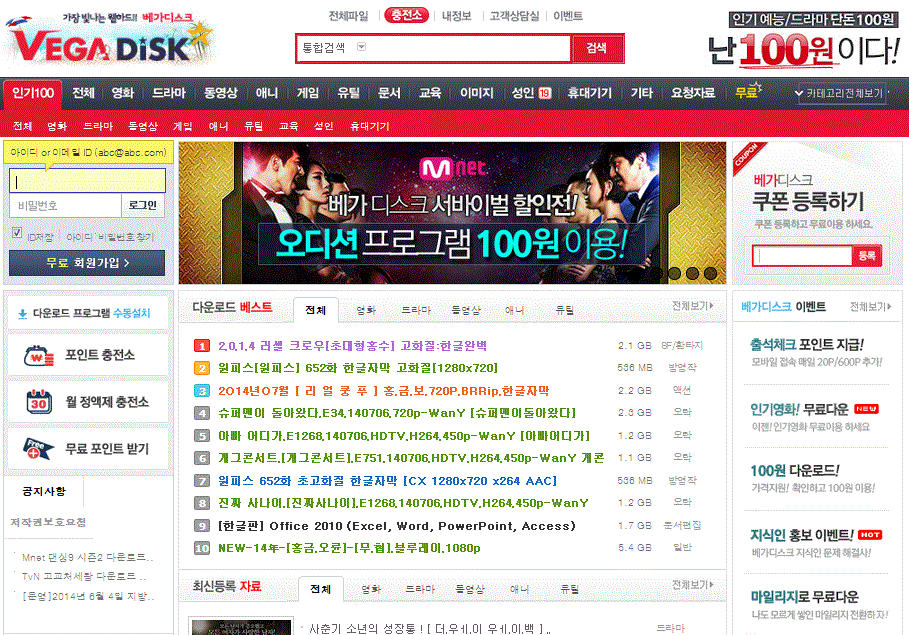This screenshot has height=635, width=909.
Task: Click the 19 adult badge icon
Action: (x=545, y=93)
